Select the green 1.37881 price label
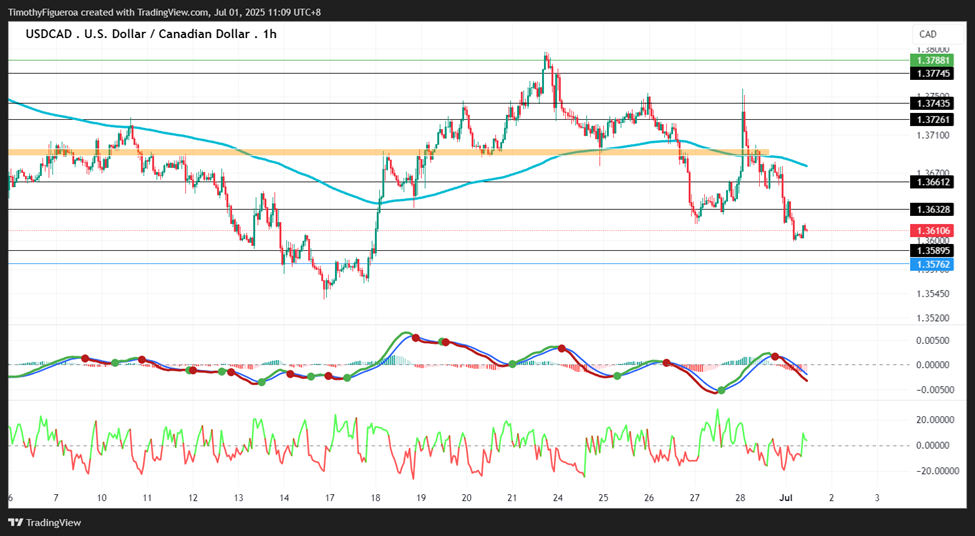 click(931, 60)
